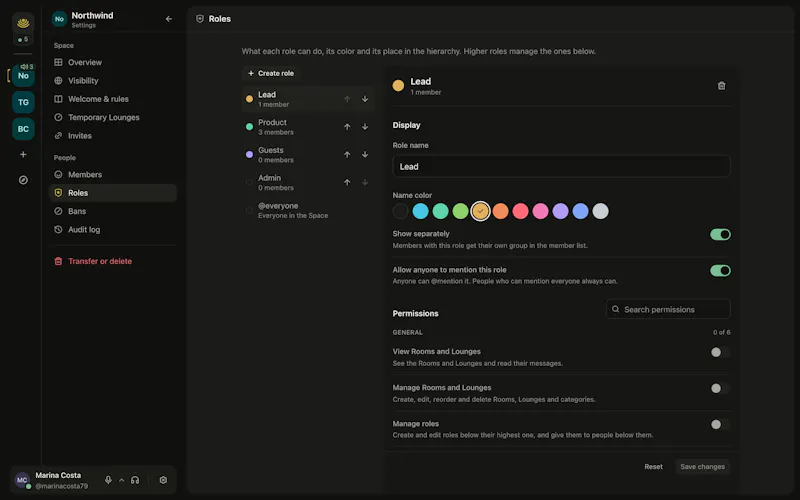Mute microphone in the user panel
This screenshot has height=500, width=800.
coord(108,480)
